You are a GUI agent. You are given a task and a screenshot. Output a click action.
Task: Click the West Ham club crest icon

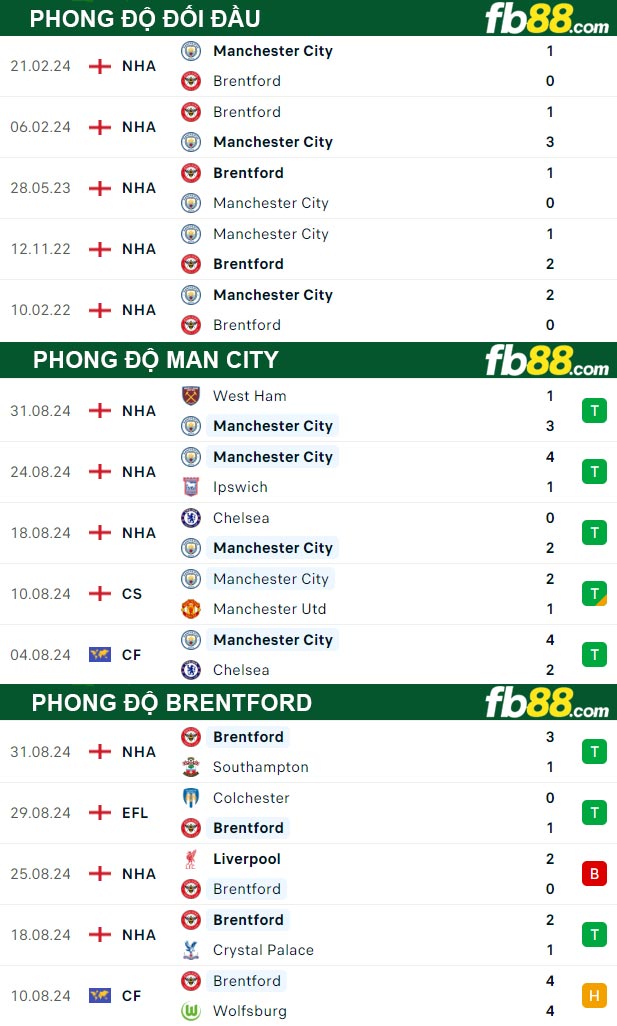tap(191, 396)
